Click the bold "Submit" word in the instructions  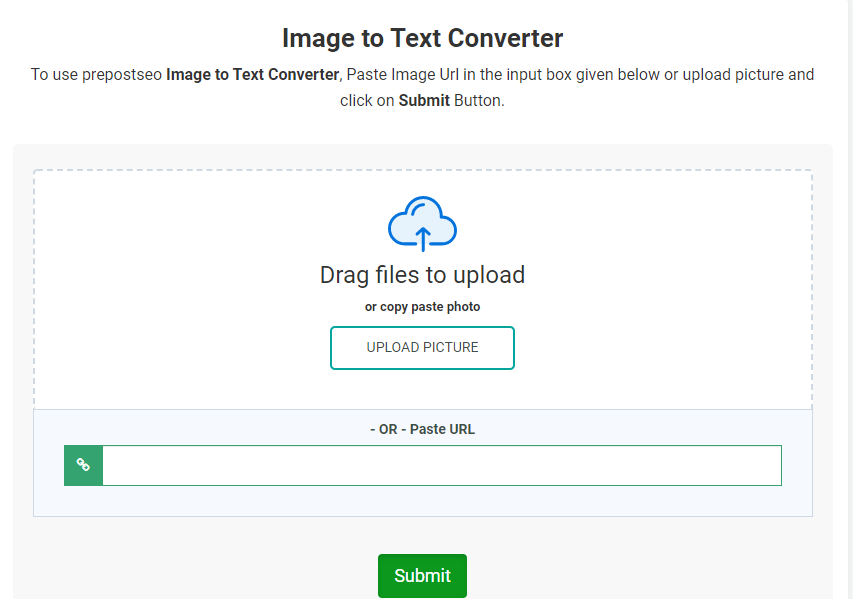pyautogui.click(x=424, y=101)
